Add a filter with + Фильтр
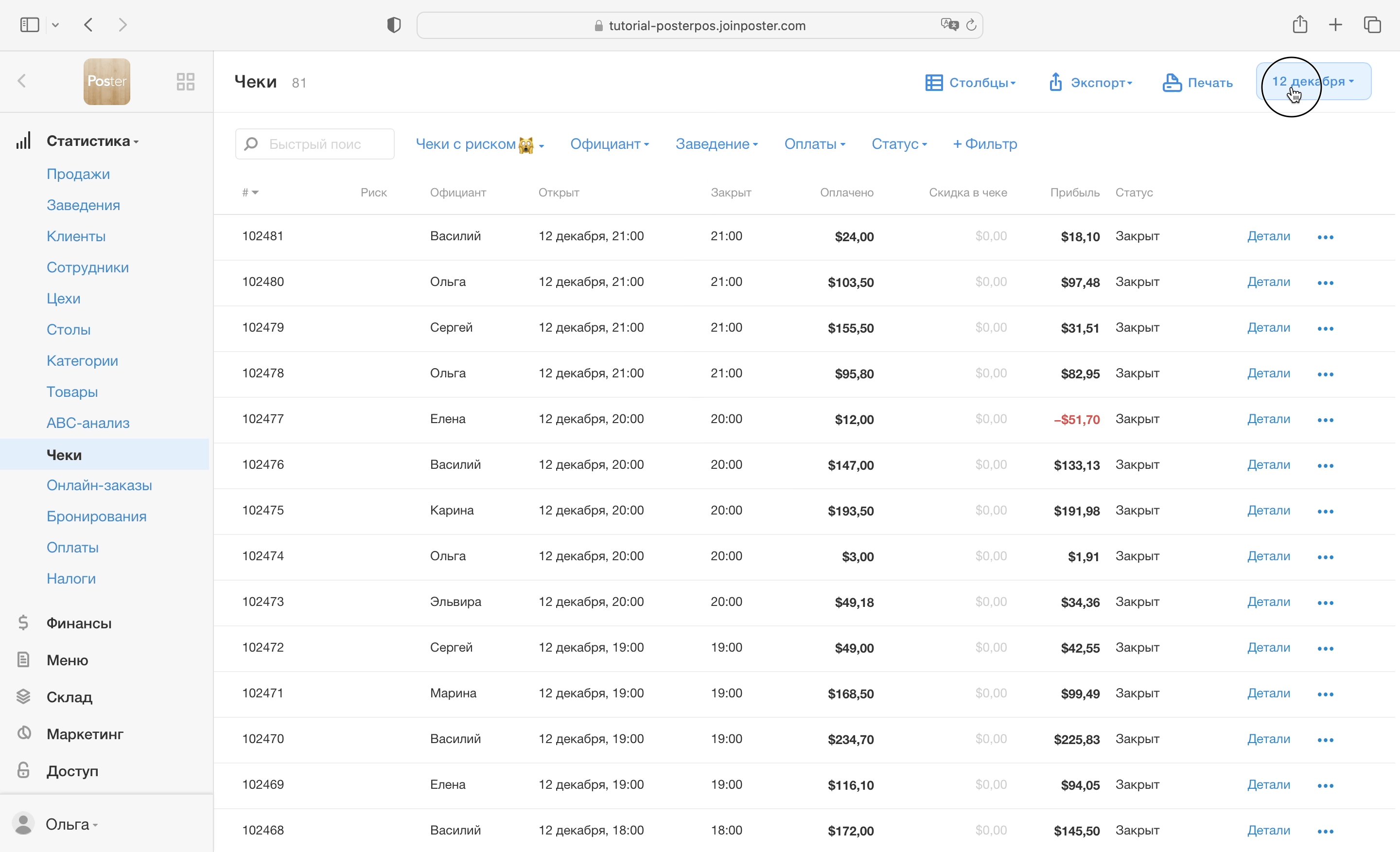This screenshot has width=1400, height=852. pos(985,144)
